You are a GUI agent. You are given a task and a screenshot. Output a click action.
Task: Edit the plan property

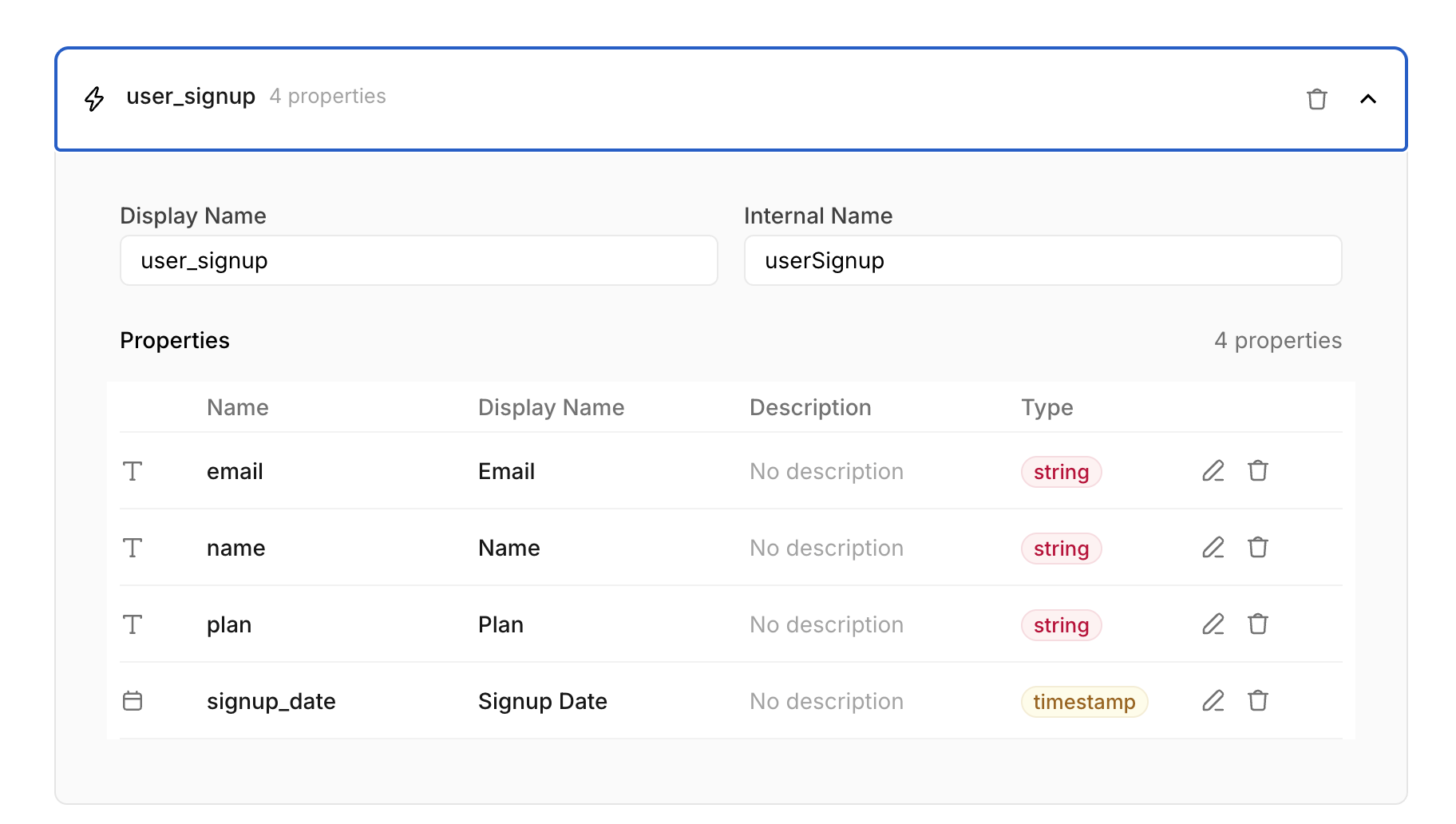[1213, 624]
